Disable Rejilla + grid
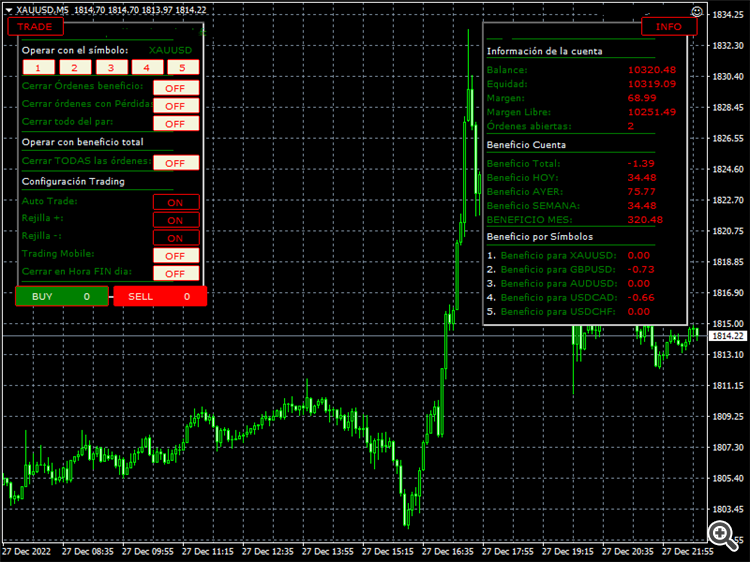The width and height of the screenshot is (750, 562). pos(176,220)
